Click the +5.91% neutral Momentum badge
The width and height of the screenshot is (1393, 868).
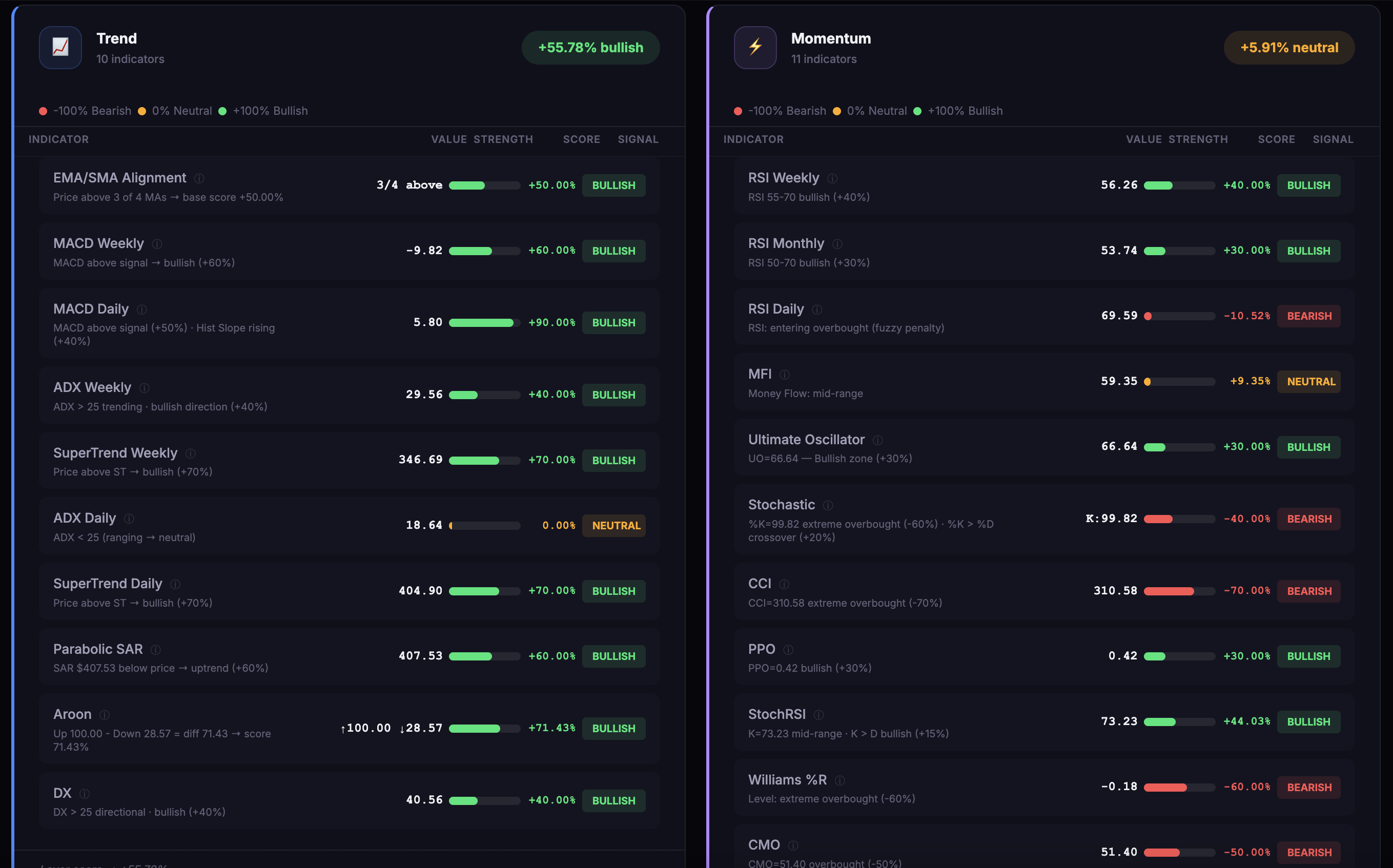[1289, 48]
